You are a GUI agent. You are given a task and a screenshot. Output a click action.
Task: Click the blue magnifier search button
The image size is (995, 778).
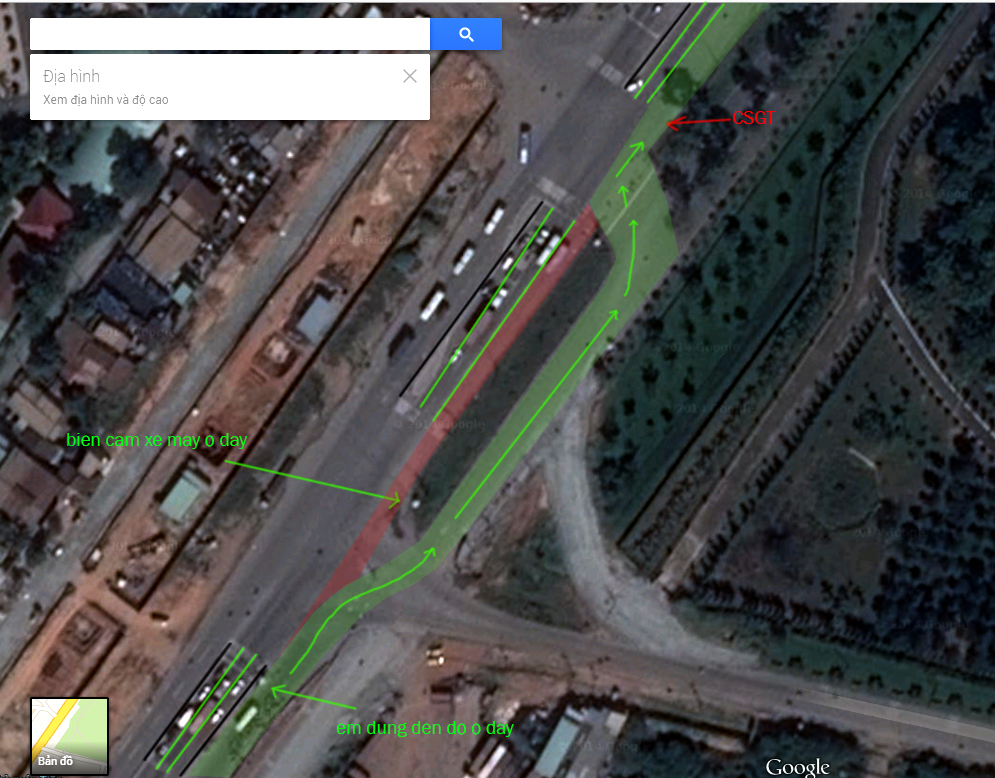[466, 34]
